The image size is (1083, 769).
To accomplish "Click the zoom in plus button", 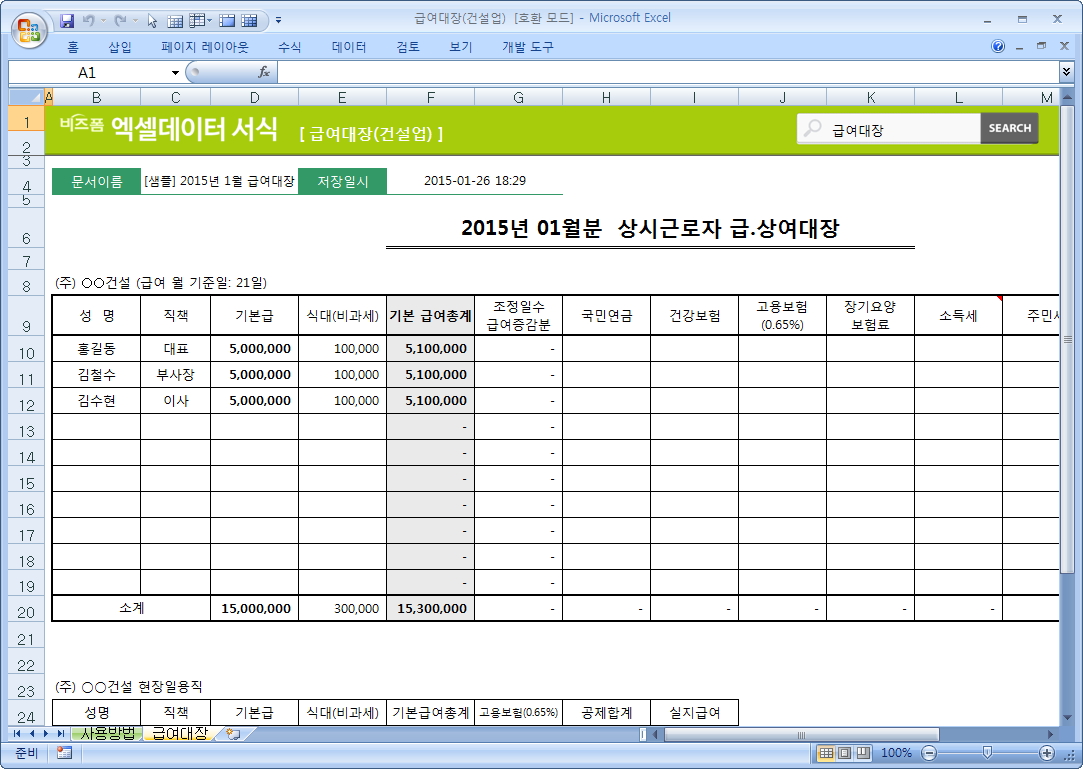I will (x=1047, y=753).
